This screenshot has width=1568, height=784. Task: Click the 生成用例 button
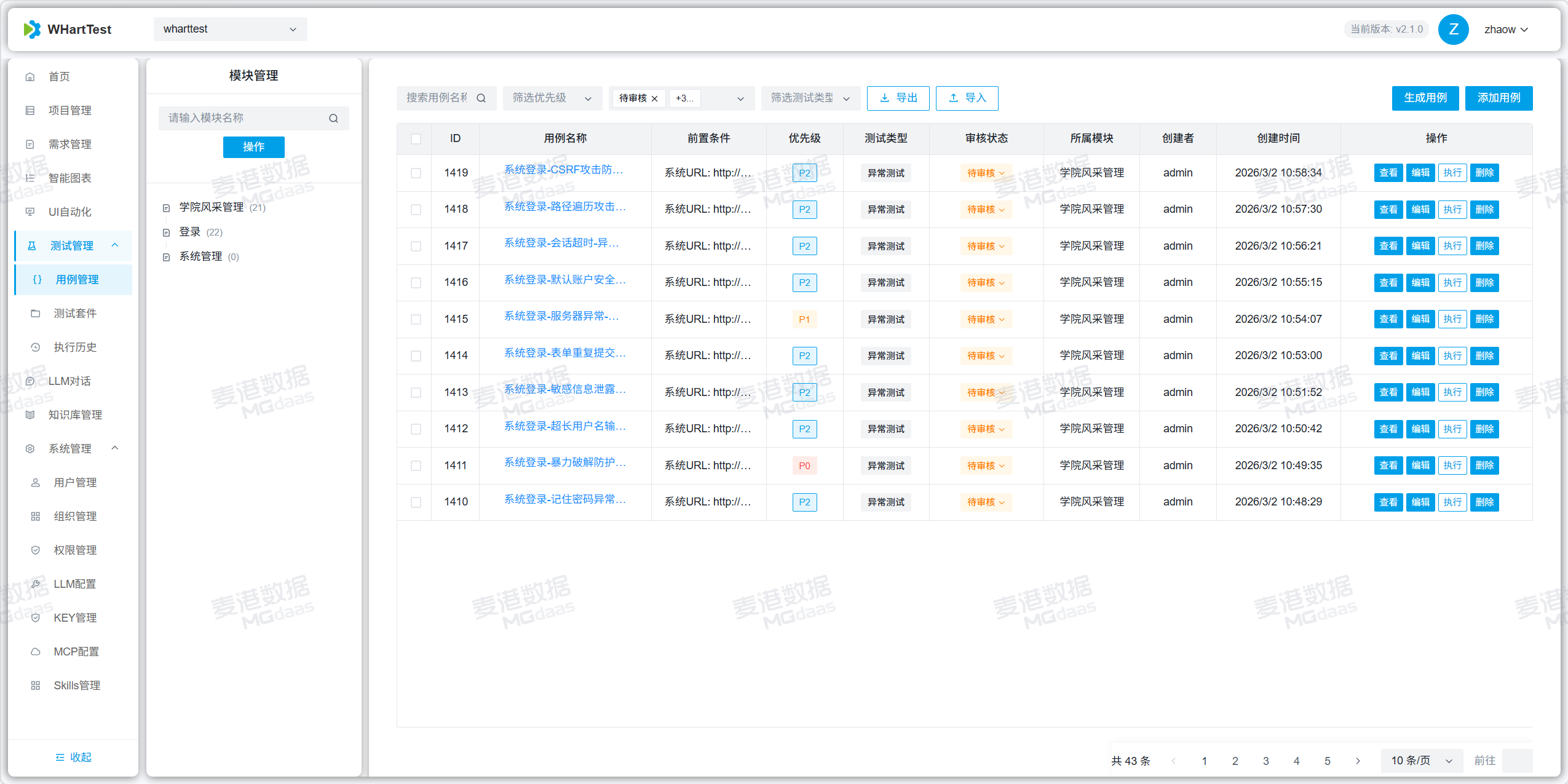(1425, 98)
